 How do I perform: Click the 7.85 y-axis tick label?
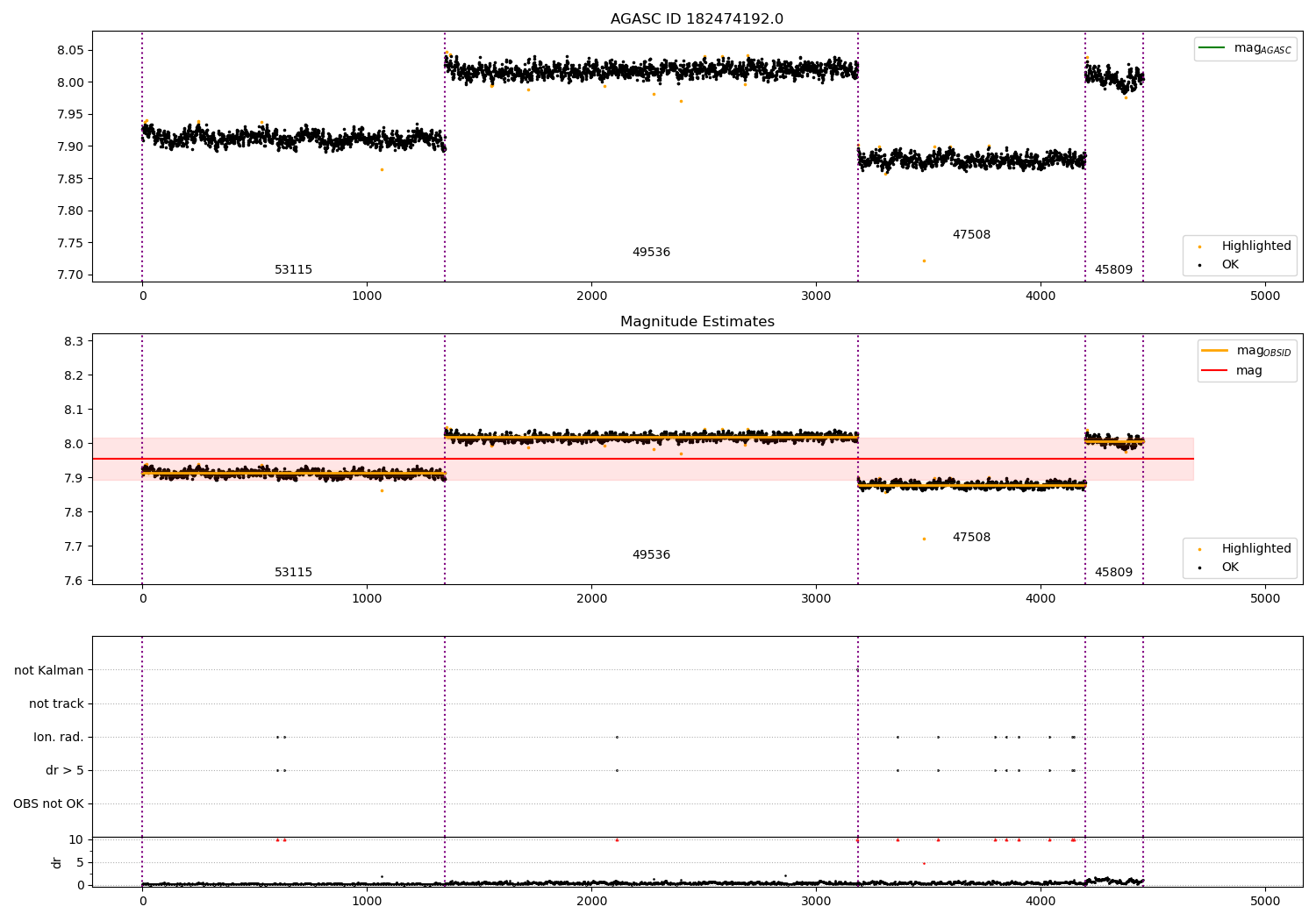click(71, 179)
